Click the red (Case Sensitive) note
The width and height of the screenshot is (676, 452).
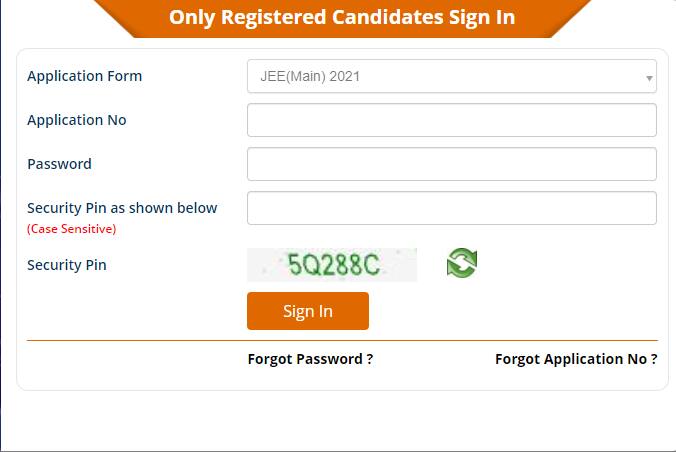[x=72, y=229]
